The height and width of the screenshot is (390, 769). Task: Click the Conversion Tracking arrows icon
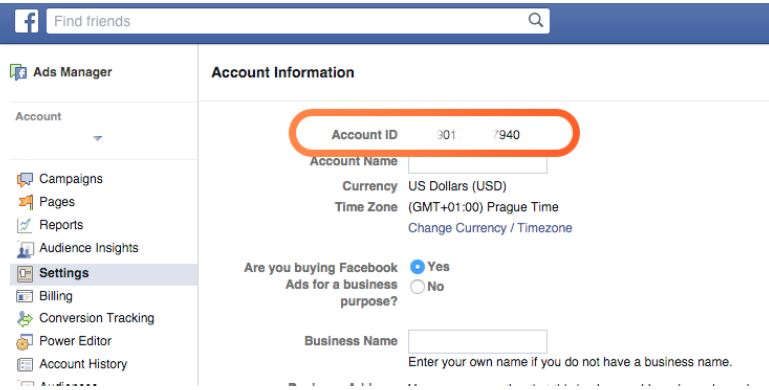pos(25,318)
